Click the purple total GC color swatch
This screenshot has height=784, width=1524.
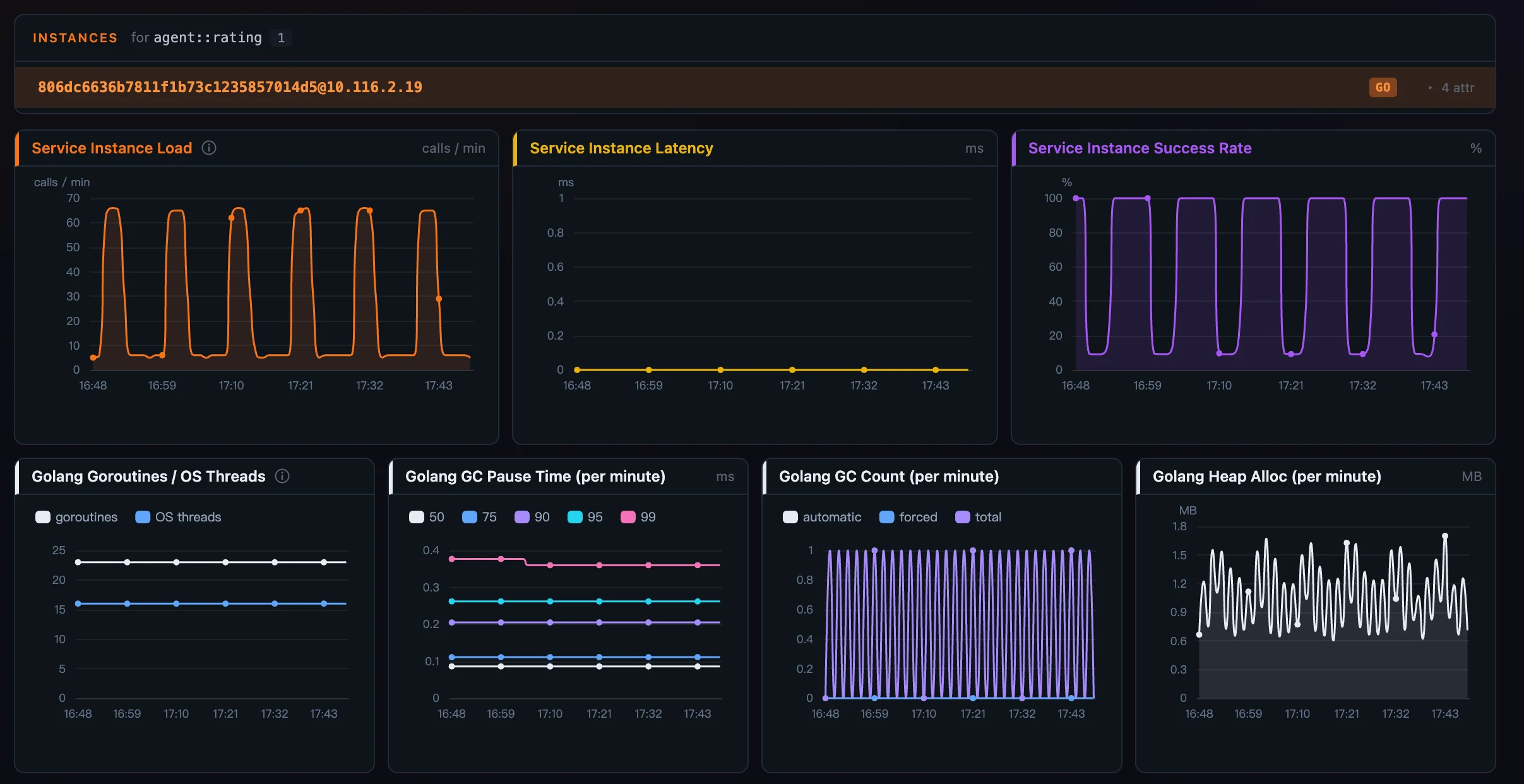coord(963,517)
